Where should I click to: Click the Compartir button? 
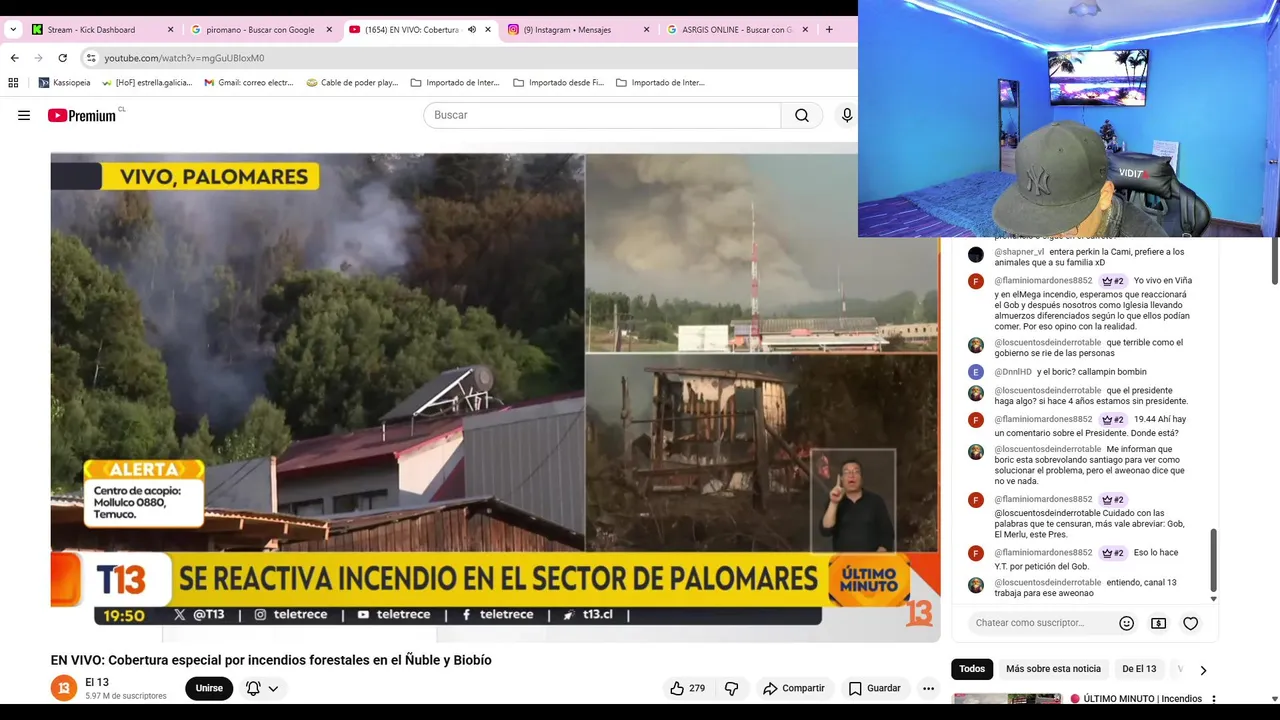[x=794, y=688]
